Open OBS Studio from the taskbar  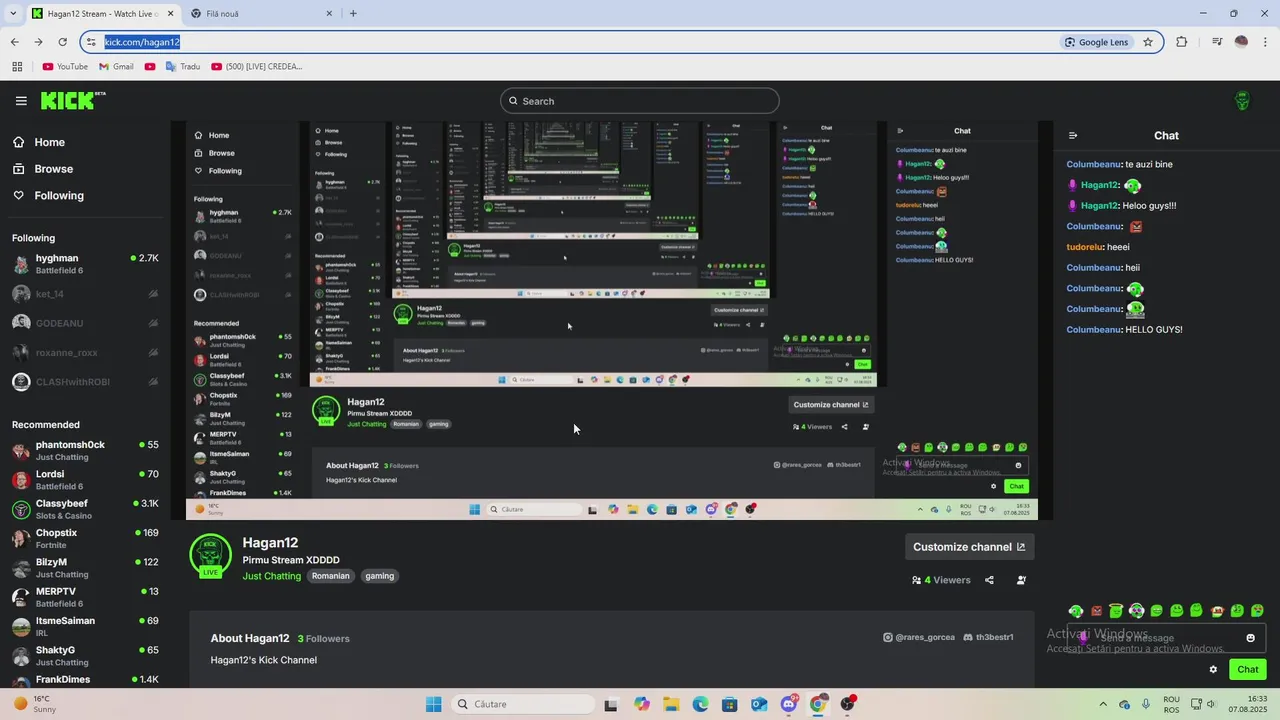(848, 704)
